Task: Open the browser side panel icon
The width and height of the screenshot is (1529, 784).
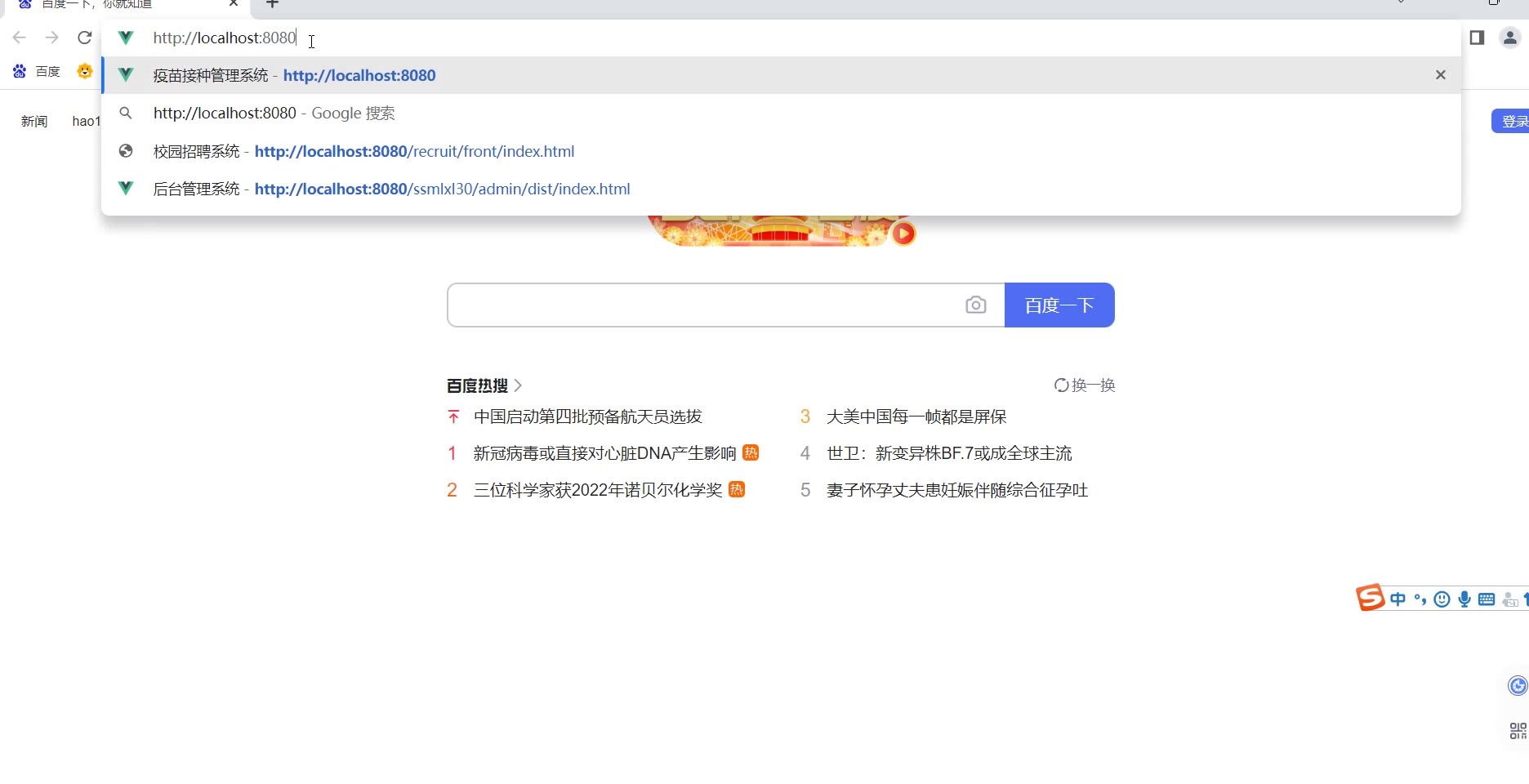Action: pos(1477,38)
